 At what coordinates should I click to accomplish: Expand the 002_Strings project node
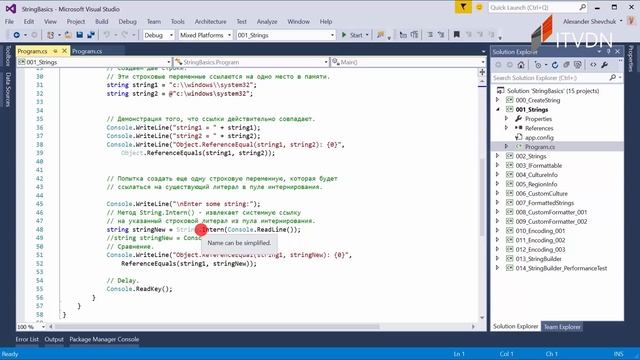[x=498, y=156]
